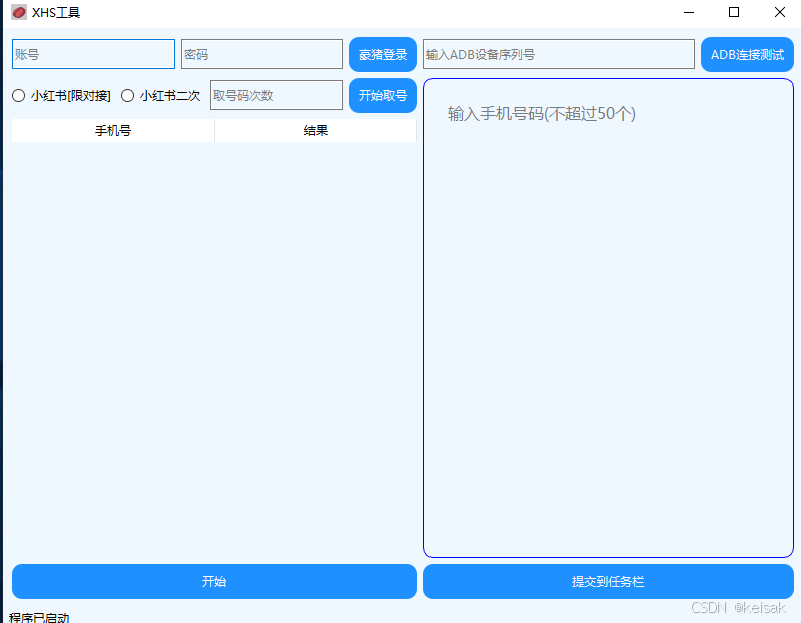This screenshot has height=623, width=801.
Task: Select the 小红书[限对接] radio button
Action: click(16, 95)
